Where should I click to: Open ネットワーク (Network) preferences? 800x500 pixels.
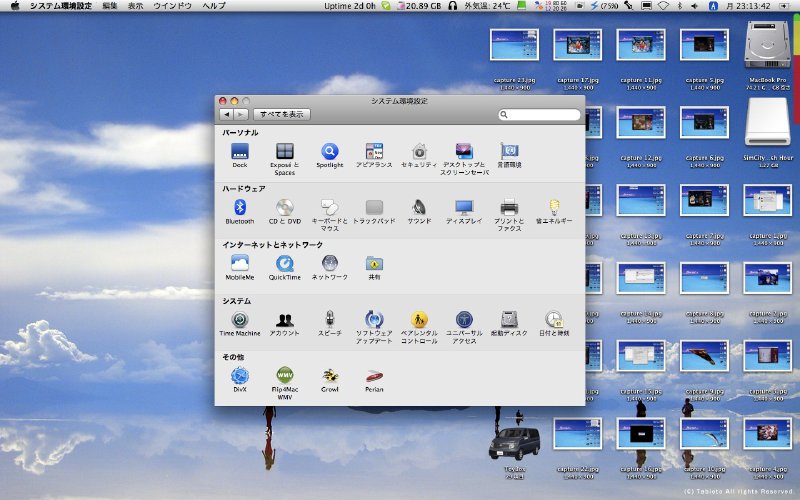(x=330, y=264)
